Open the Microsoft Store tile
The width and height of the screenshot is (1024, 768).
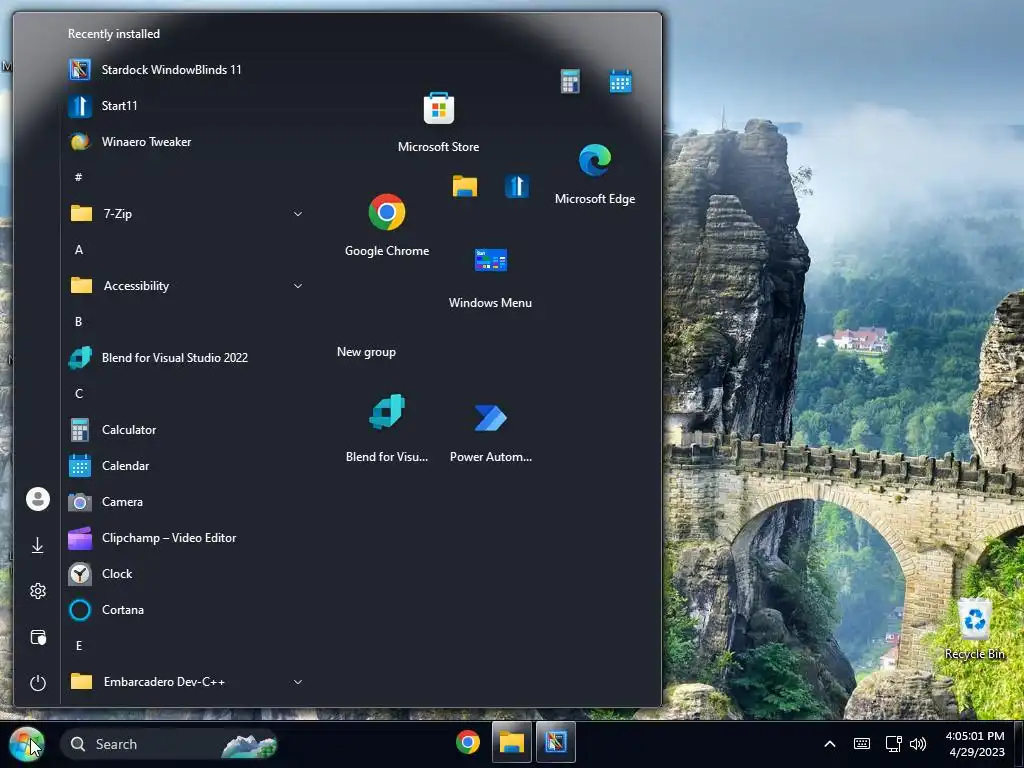438,121
